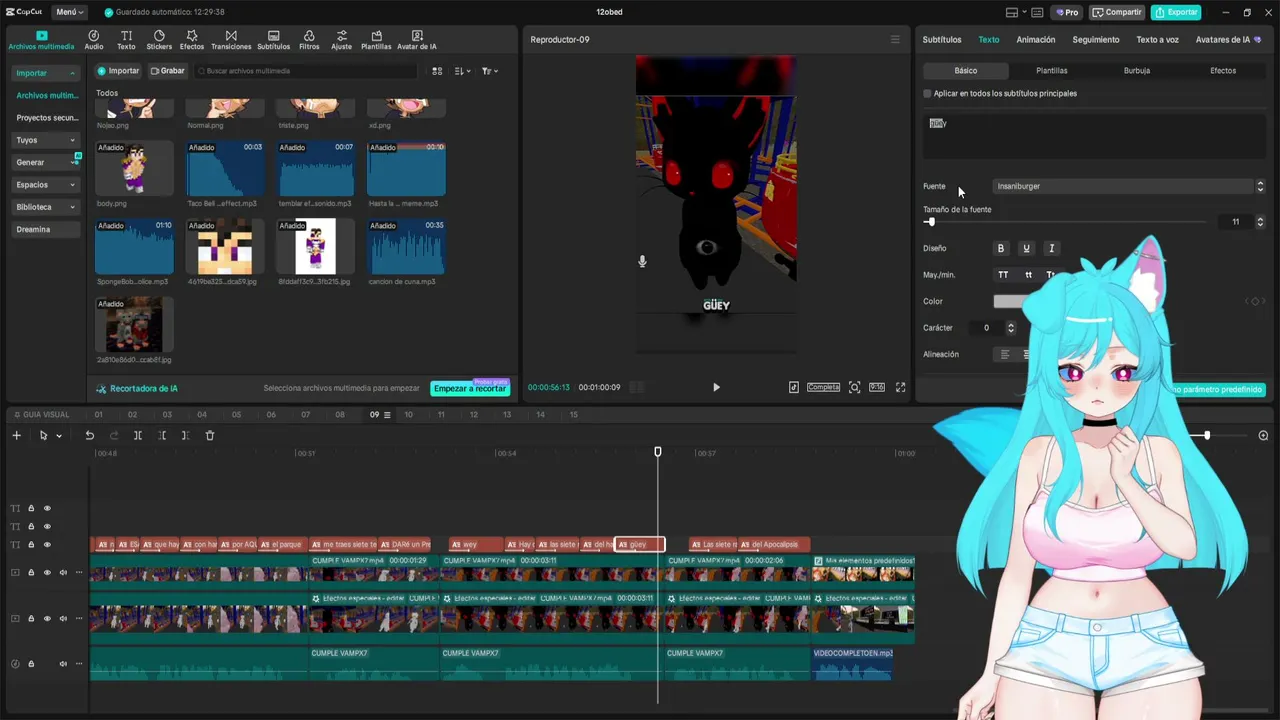
Task: Click the Exportar button
Action: (1176, 12)
